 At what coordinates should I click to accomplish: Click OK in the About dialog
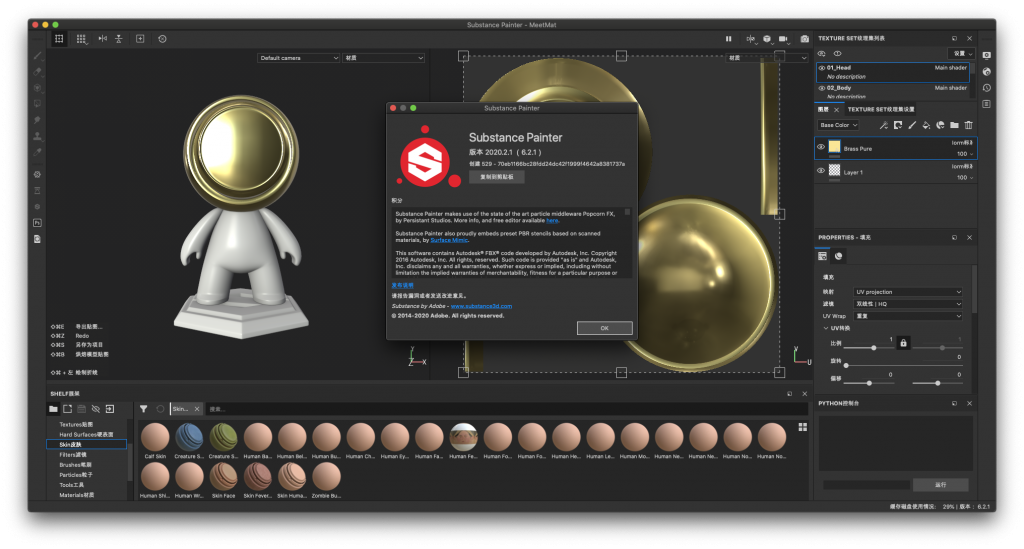(x=605, y=328)
